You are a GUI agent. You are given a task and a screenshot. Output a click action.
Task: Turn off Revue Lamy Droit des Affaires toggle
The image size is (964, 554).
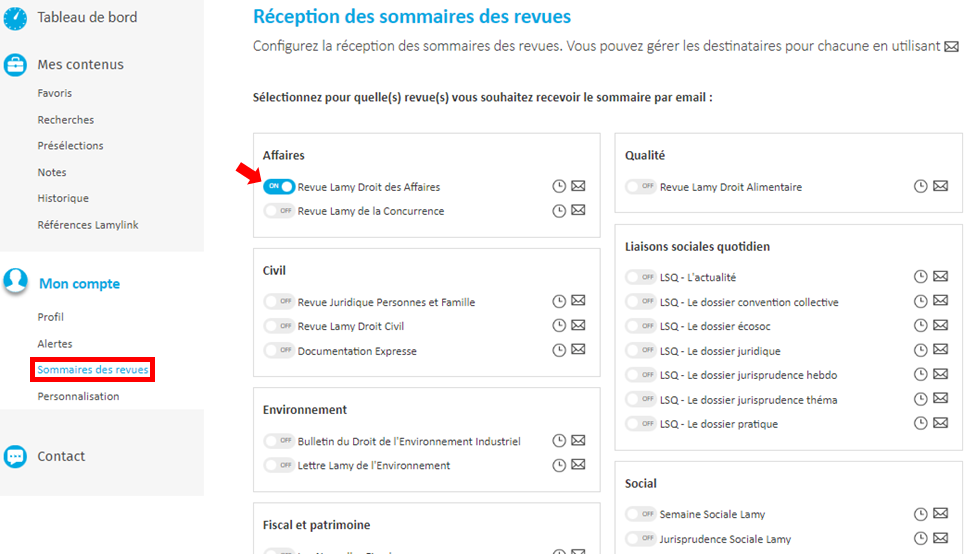(x=279, y=186)
